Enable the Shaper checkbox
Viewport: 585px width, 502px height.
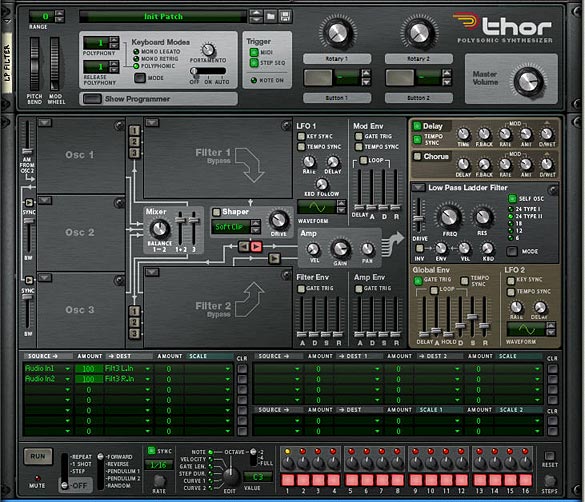point(216,212)
